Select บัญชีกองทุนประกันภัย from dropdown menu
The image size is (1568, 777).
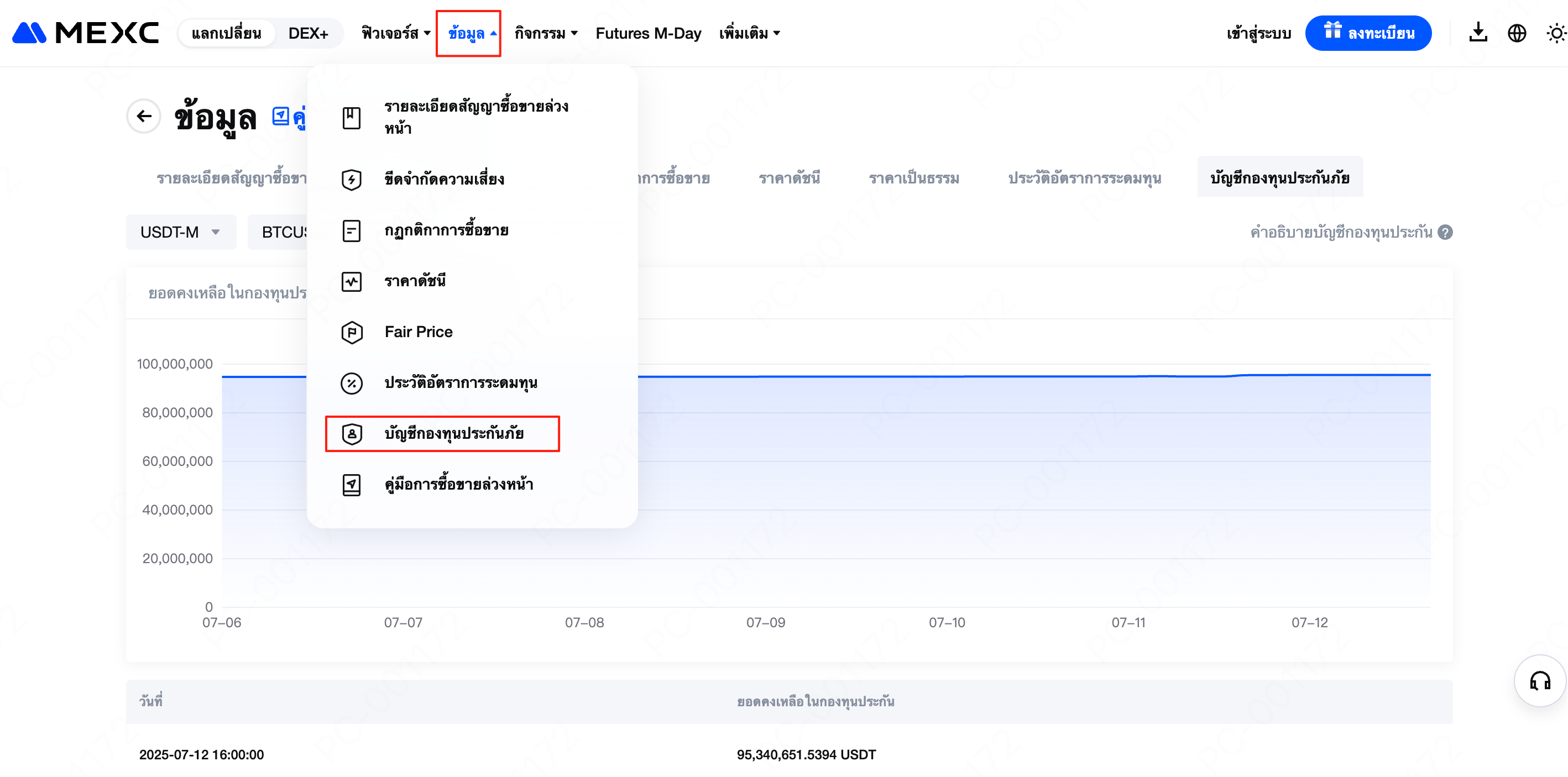tap(453, 433)
